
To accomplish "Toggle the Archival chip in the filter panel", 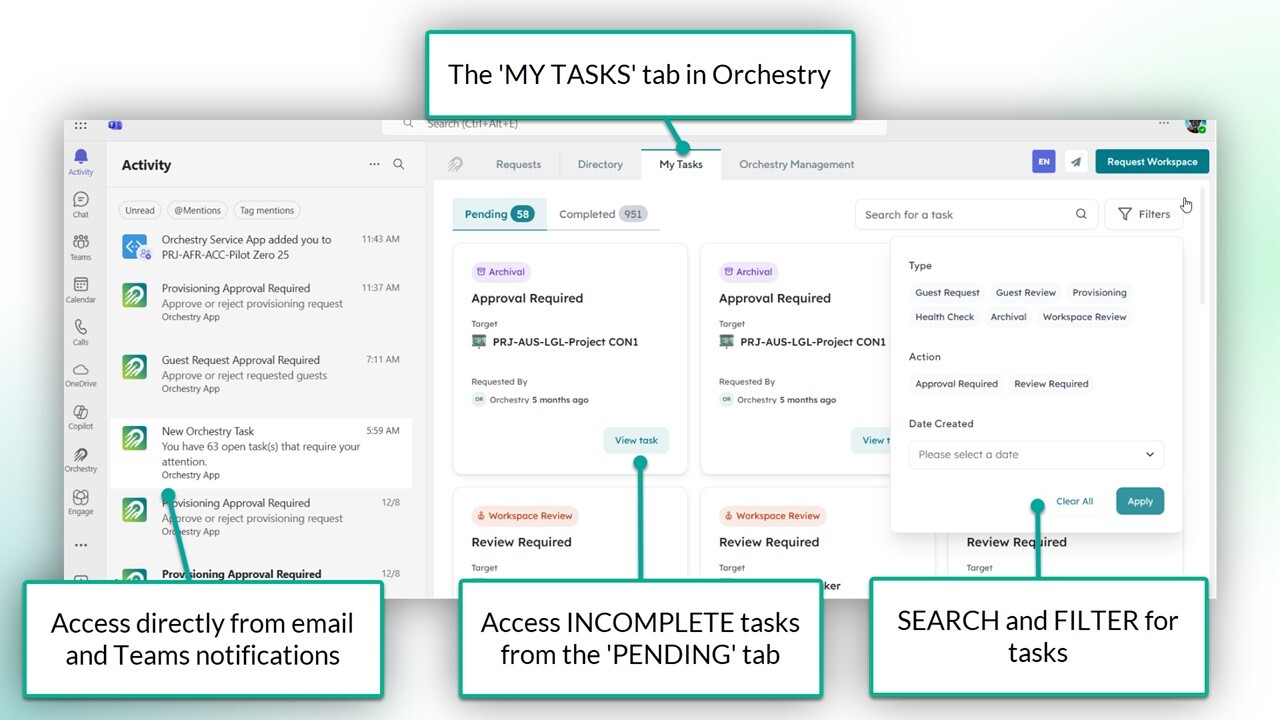I will 1008,317.
